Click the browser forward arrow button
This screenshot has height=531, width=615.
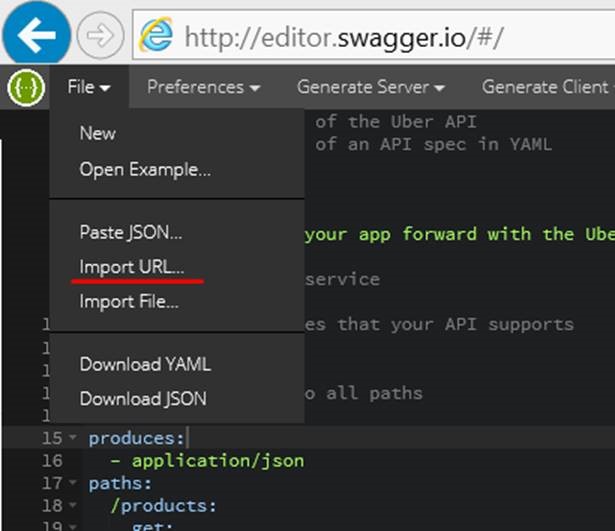[x=100, y=35]
